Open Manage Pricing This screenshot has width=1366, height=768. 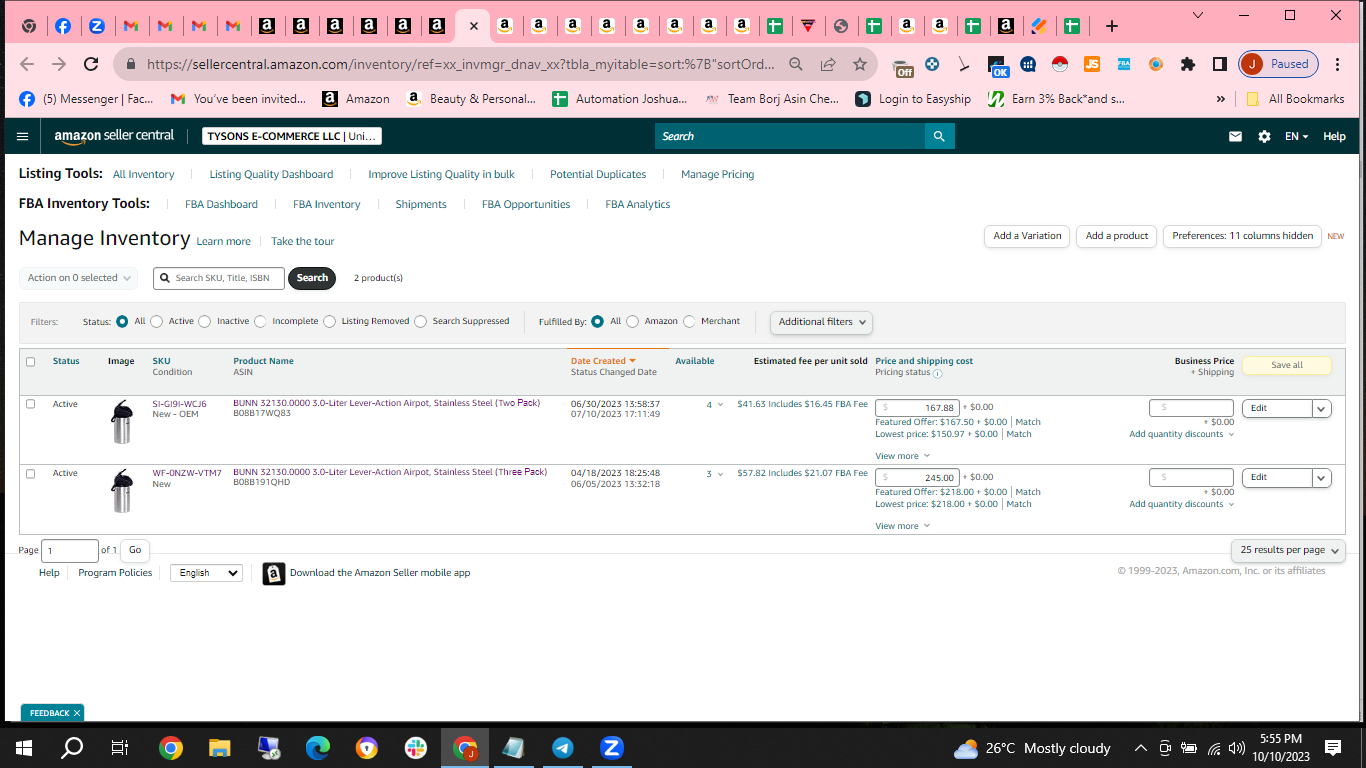[717, 174]
